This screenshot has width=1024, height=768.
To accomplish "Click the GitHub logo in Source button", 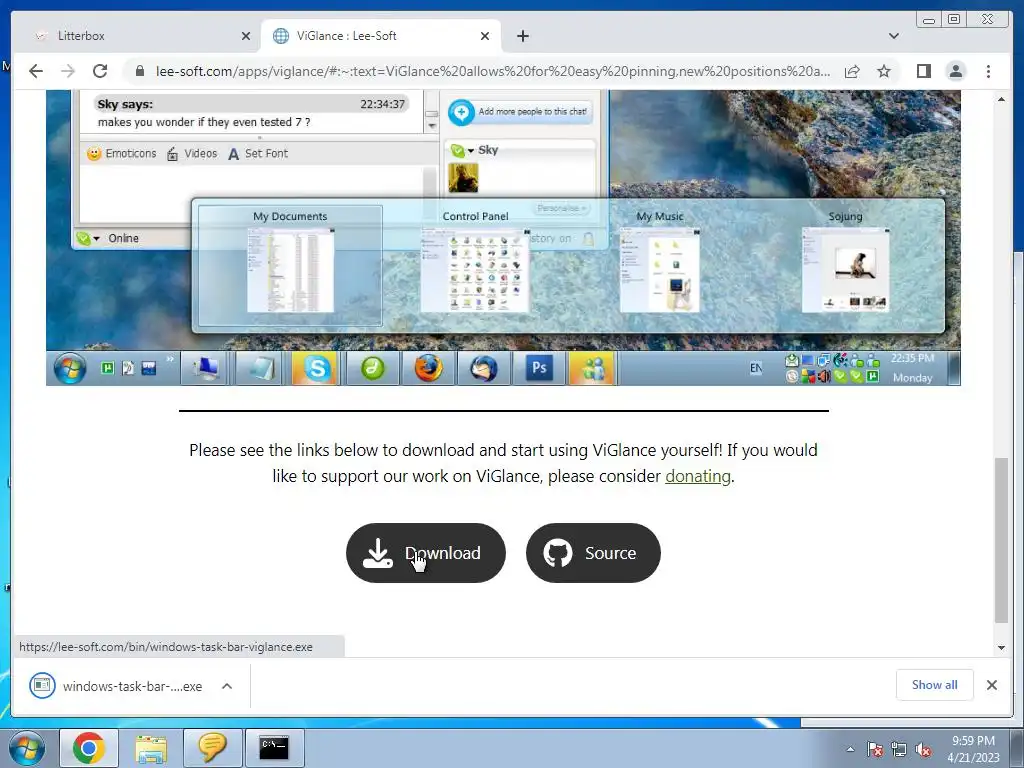I will (558, 553).
